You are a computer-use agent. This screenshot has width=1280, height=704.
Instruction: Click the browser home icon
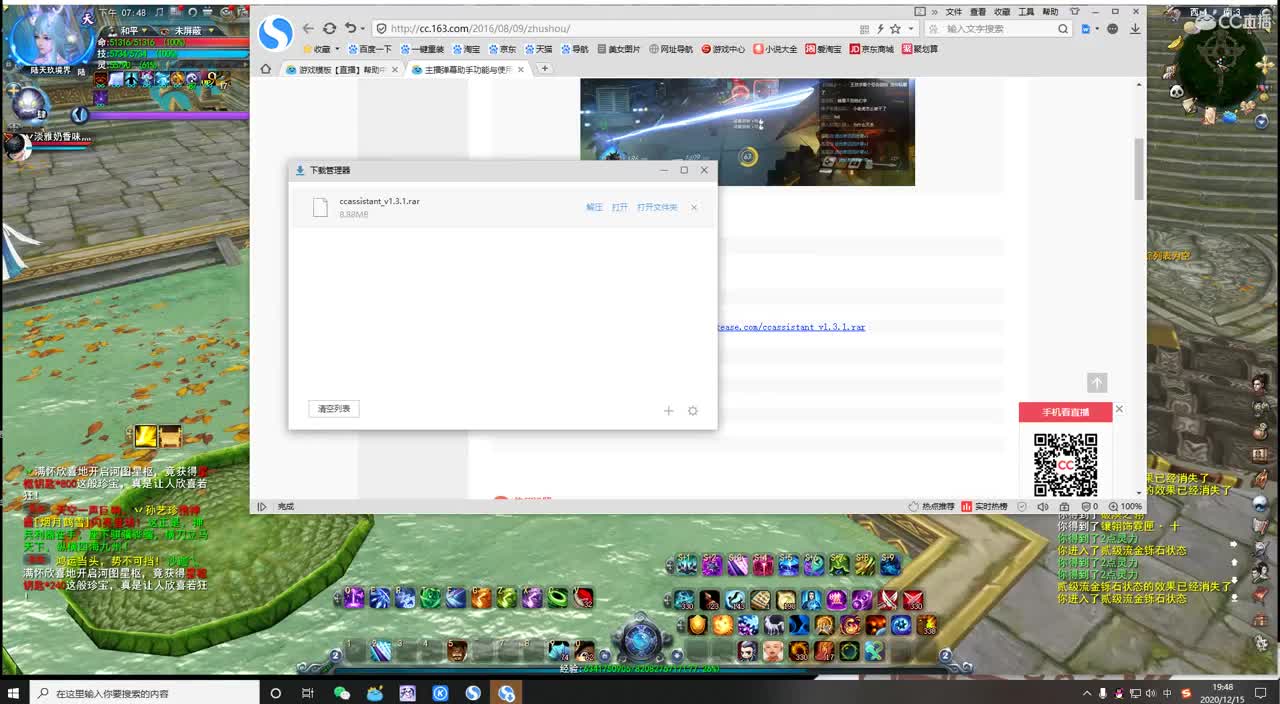point(265,69)
